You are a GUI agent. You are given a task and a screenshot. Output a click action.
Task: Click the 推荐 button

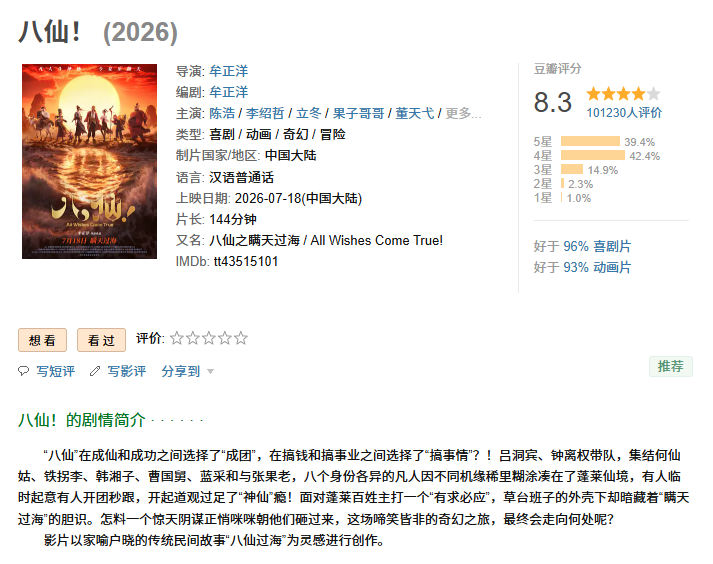(x=671, y=366)
